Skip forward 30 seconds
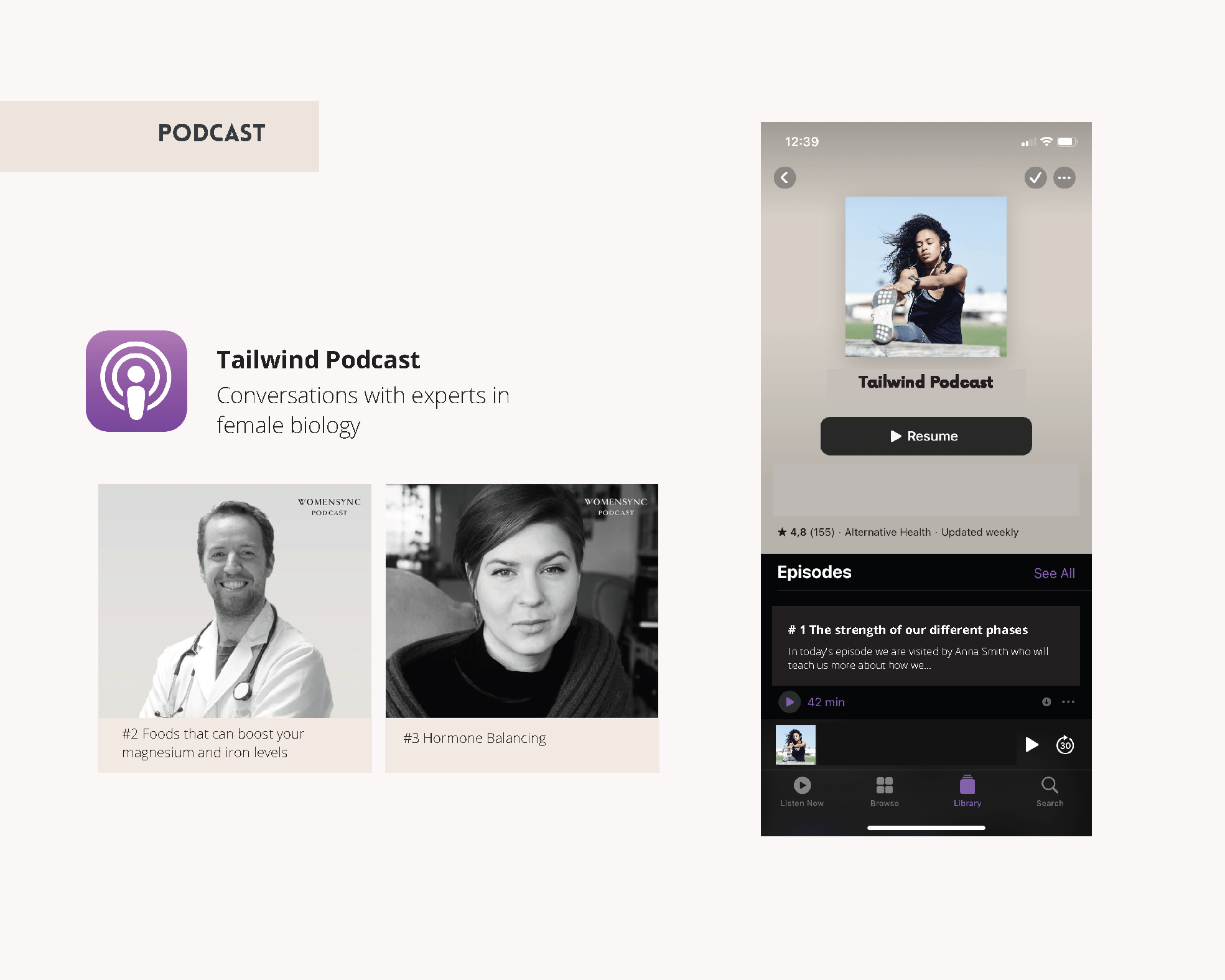 (x=1065, y=745)
